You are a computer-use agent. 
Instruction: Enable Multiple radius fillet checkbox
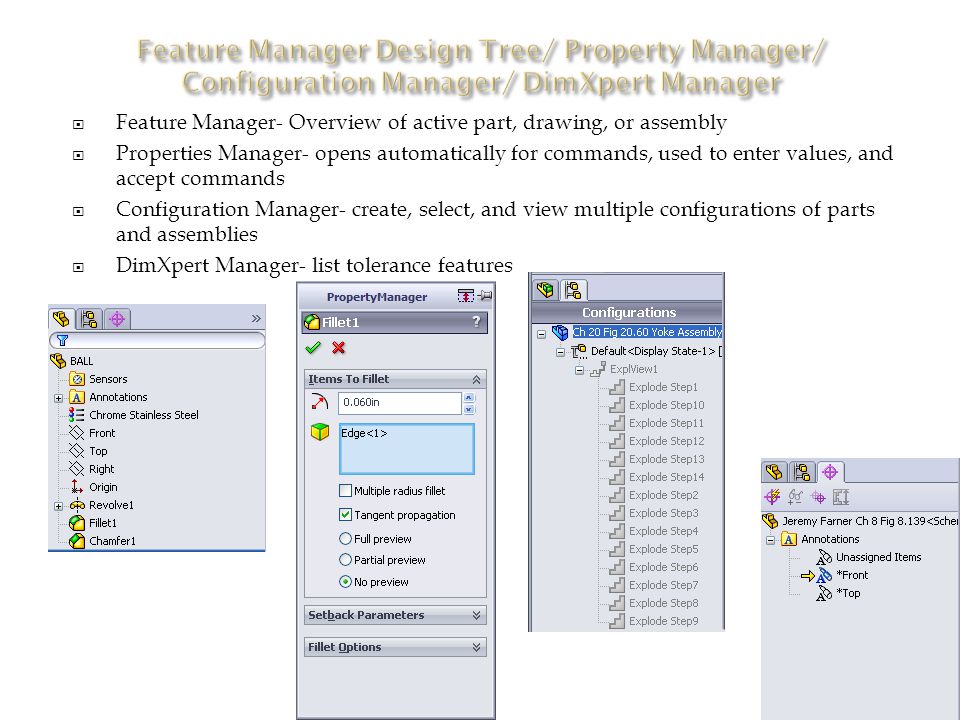coord(345,490)
